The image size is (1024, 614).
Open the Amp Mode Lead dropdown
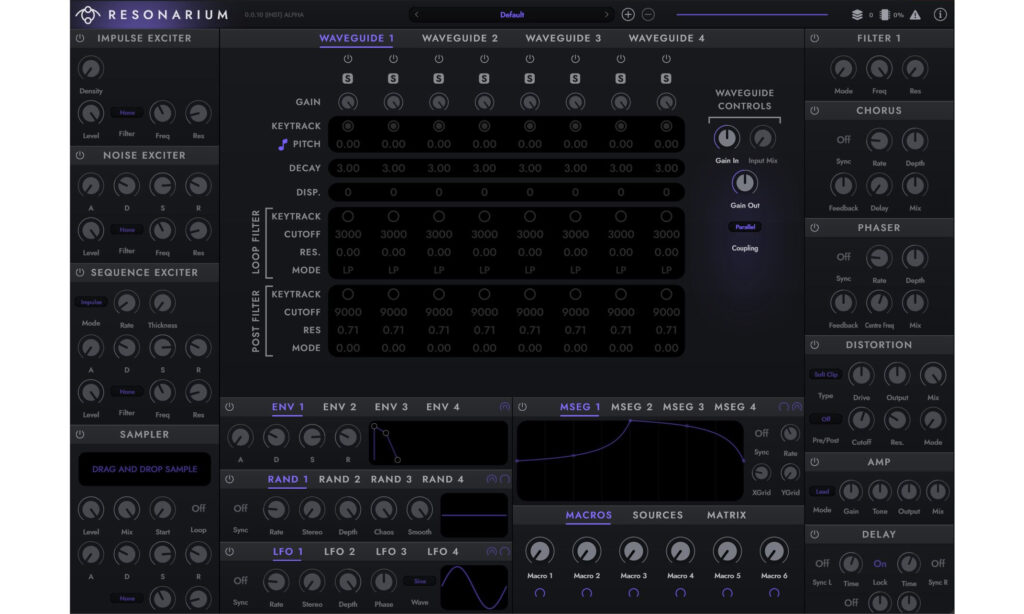pos(822,492)
